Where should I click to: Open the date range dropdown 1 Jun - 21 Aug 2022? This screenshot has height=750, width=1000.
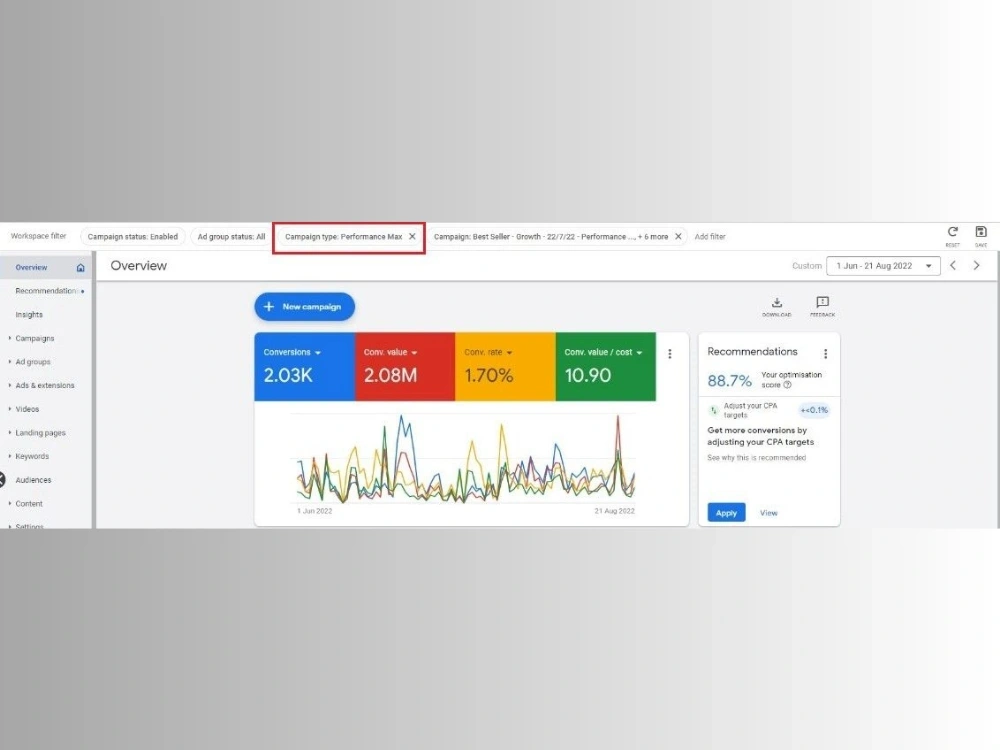(x=883, y=266)
